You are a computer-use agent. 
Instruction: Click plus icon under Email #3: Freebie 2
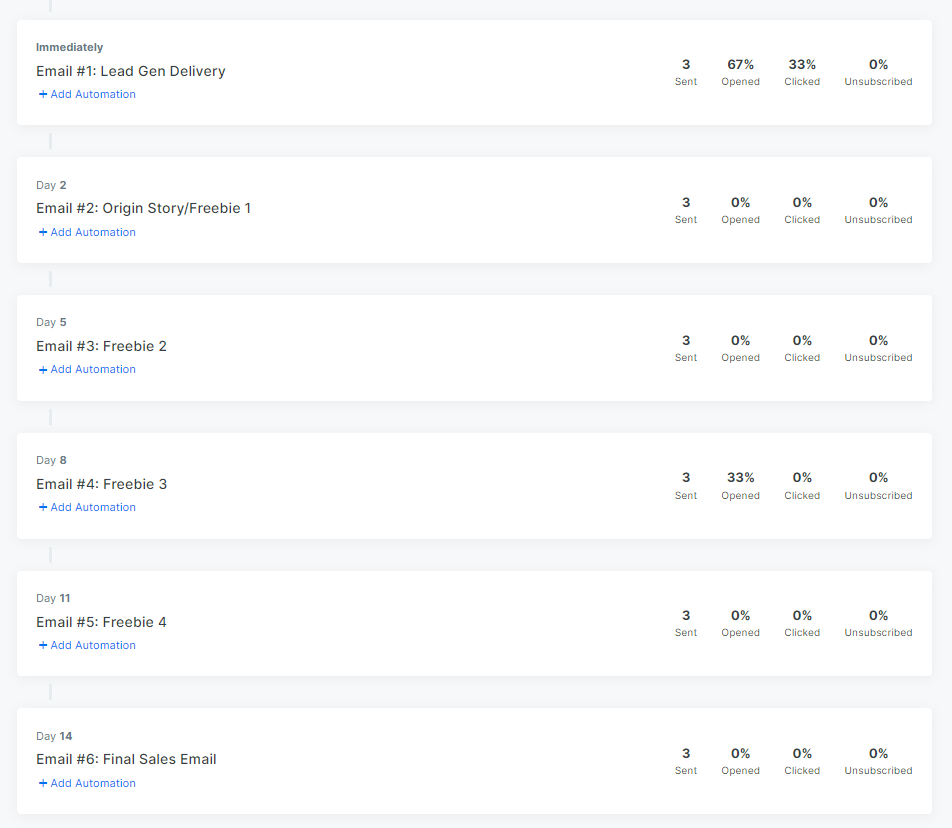pos(43,370)
